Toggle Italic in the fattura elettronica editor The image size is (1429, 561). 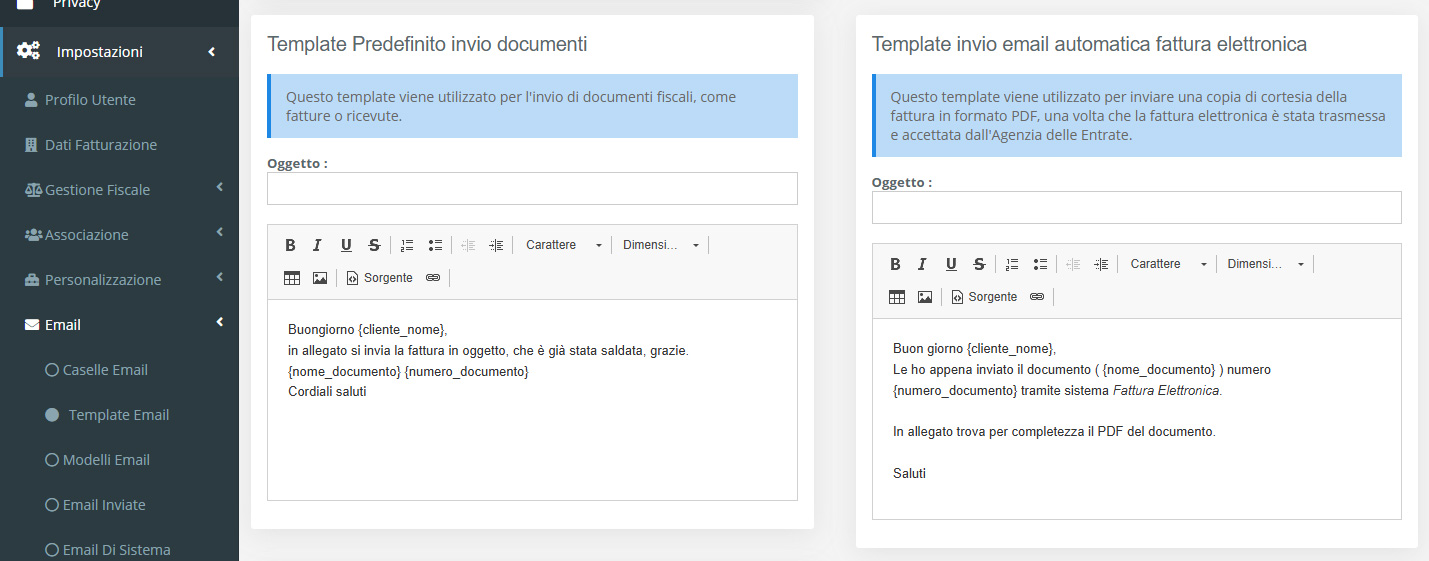pyautogui.click(x=922, y=264)
